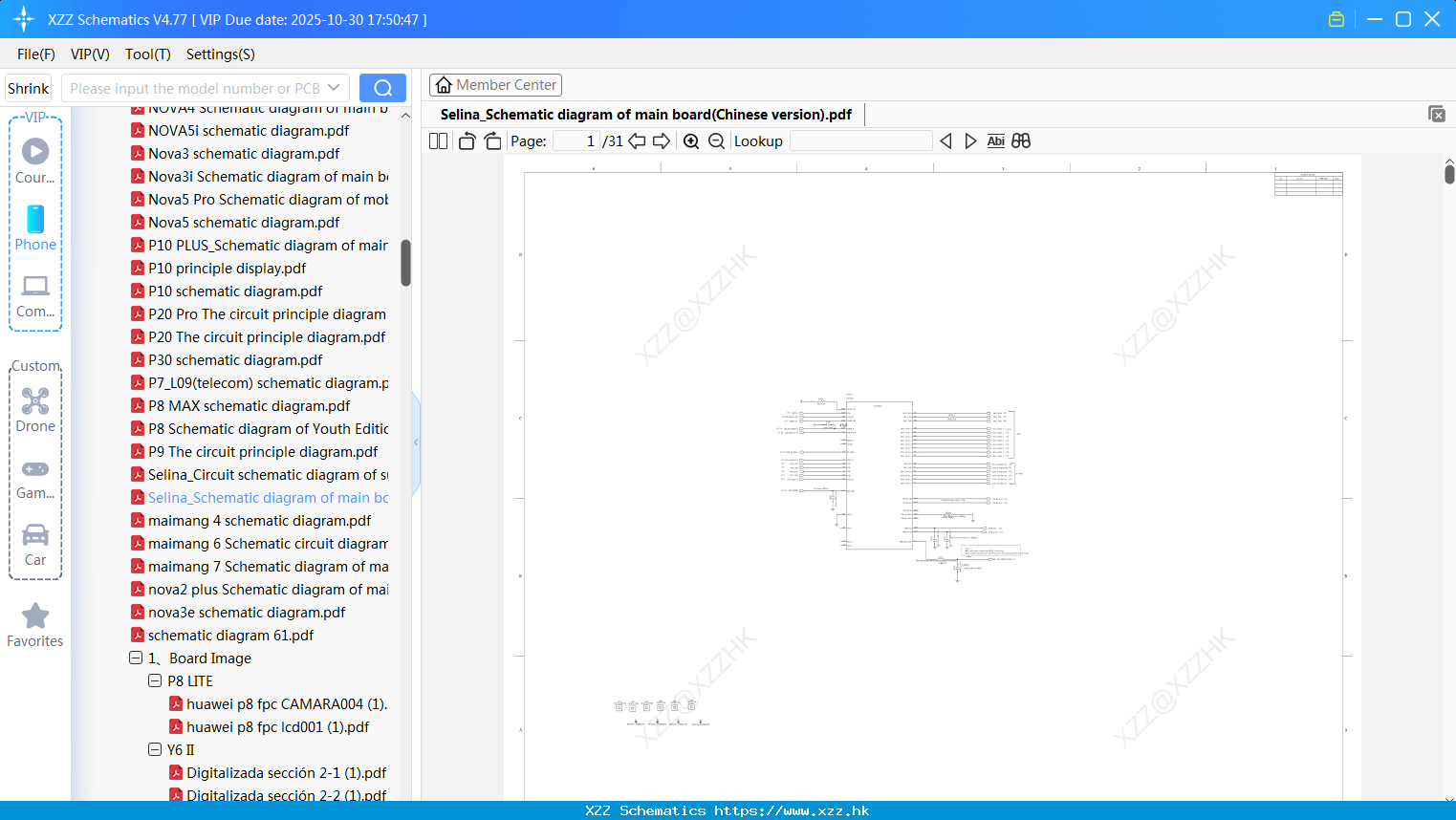Toggle whole-word match Abi icon
This screenshot has width=1456, height=820.
click(x=995, y=140)
